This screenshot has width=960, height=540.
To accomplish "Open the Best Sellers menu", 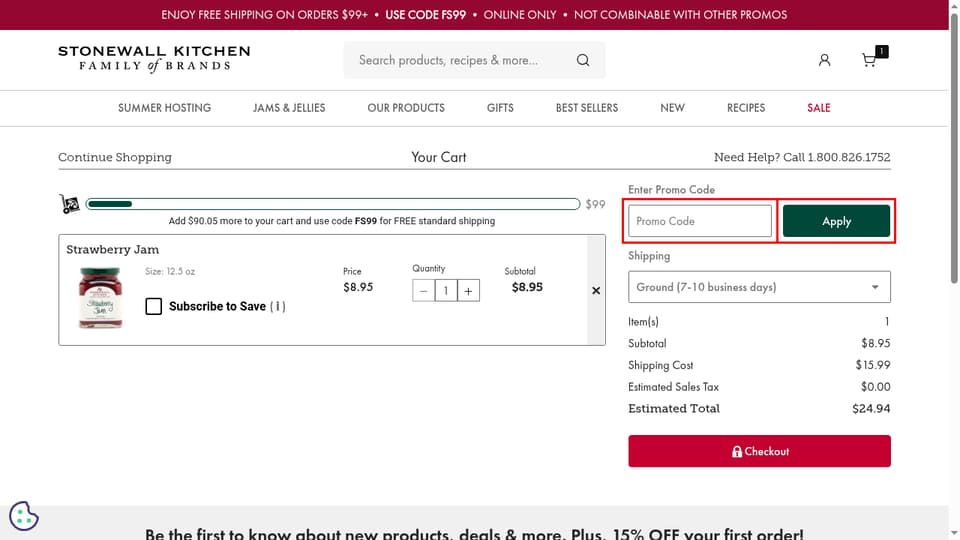I will (x=587, y=108).
